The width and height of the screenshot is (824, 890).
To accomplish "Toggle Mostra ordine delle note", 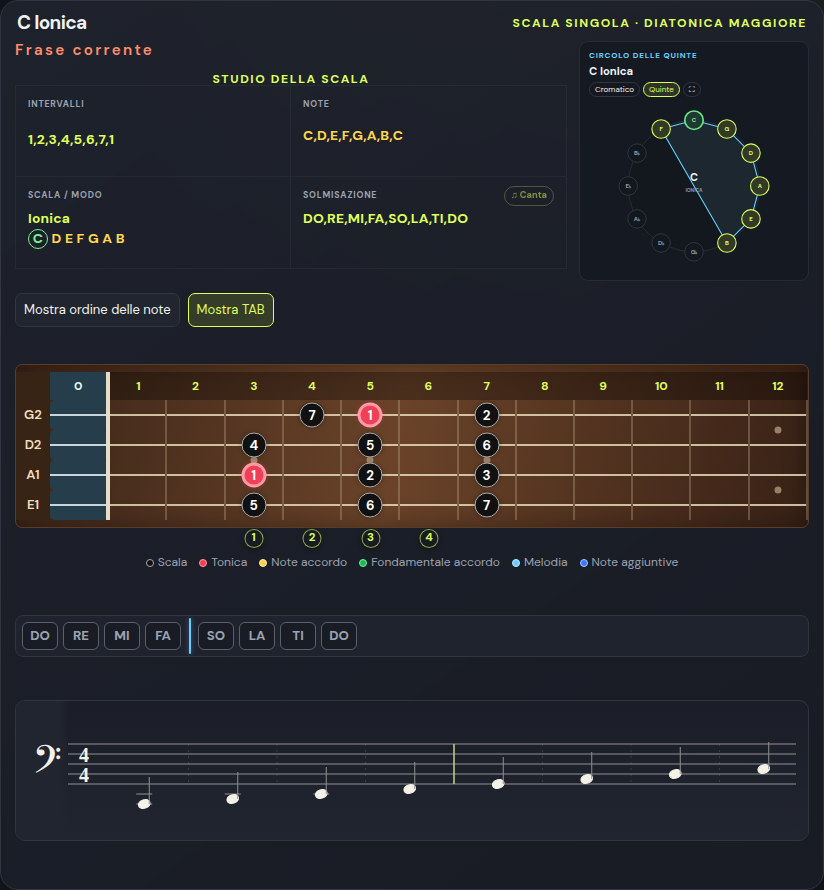I will (x=97, y=310).
